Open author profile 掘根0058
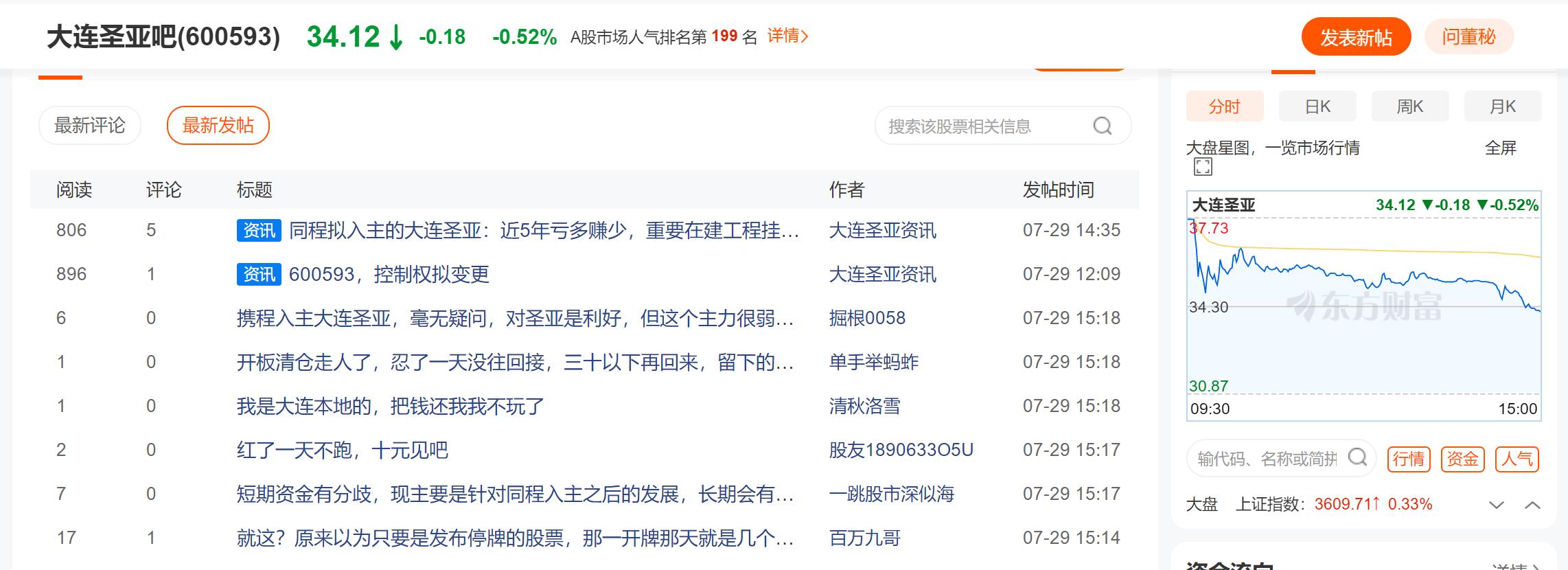The image size is (1568, 570). click(867, 318)
